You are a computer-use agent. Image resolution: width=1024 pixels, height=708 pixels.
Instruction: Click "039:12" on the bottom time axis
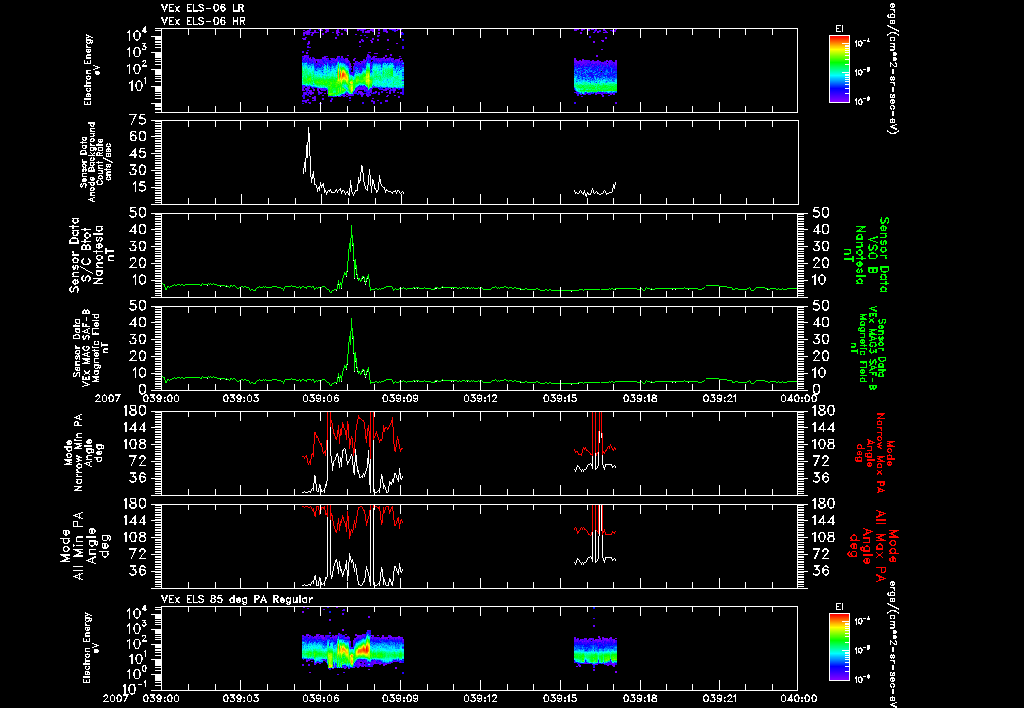coord(481,698)
